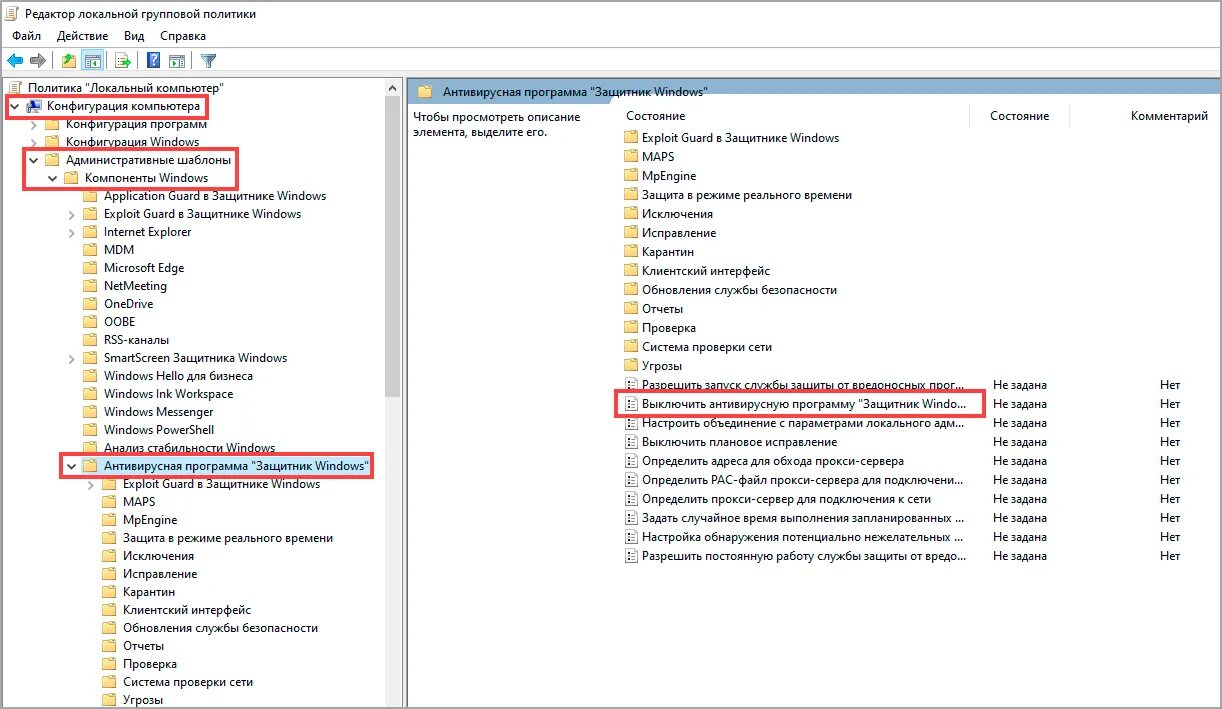Sort by the second Состояние column header
Viewport: 1222px width, 709px height.
coord(1019,116)
